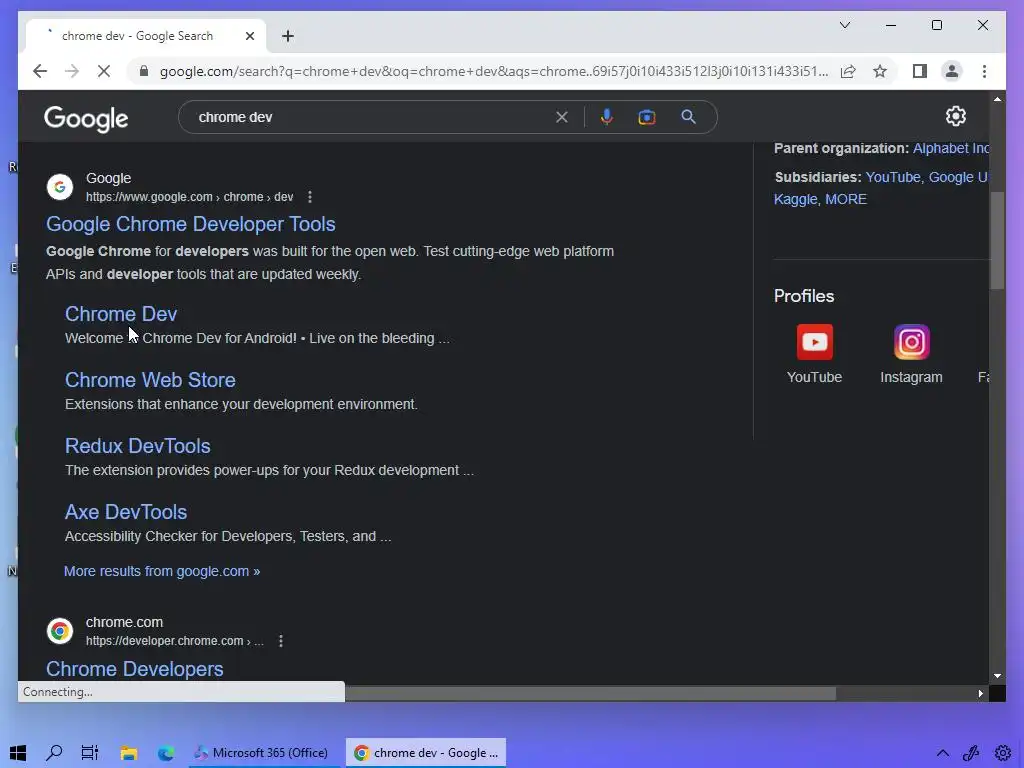This screenshot has height=768, width=1024.
Task: Bookmark this tab with the star
Action: [x=880, y=71]
